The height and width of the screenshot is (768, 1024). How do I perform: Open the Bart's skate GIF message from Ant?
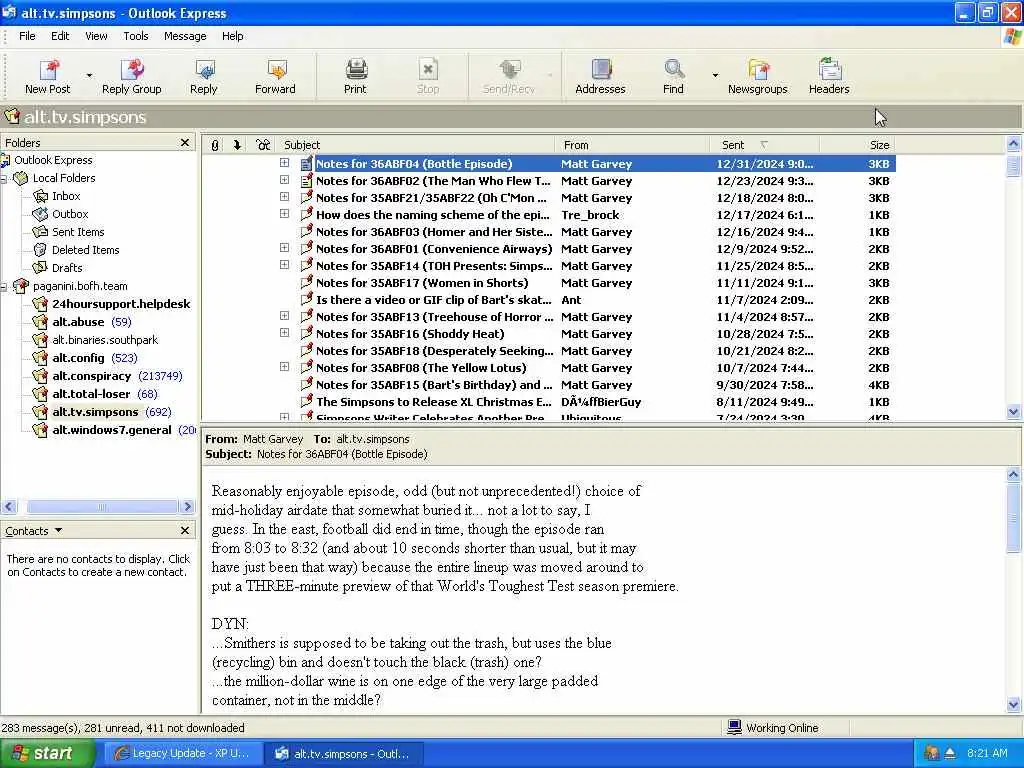(434, 300)
